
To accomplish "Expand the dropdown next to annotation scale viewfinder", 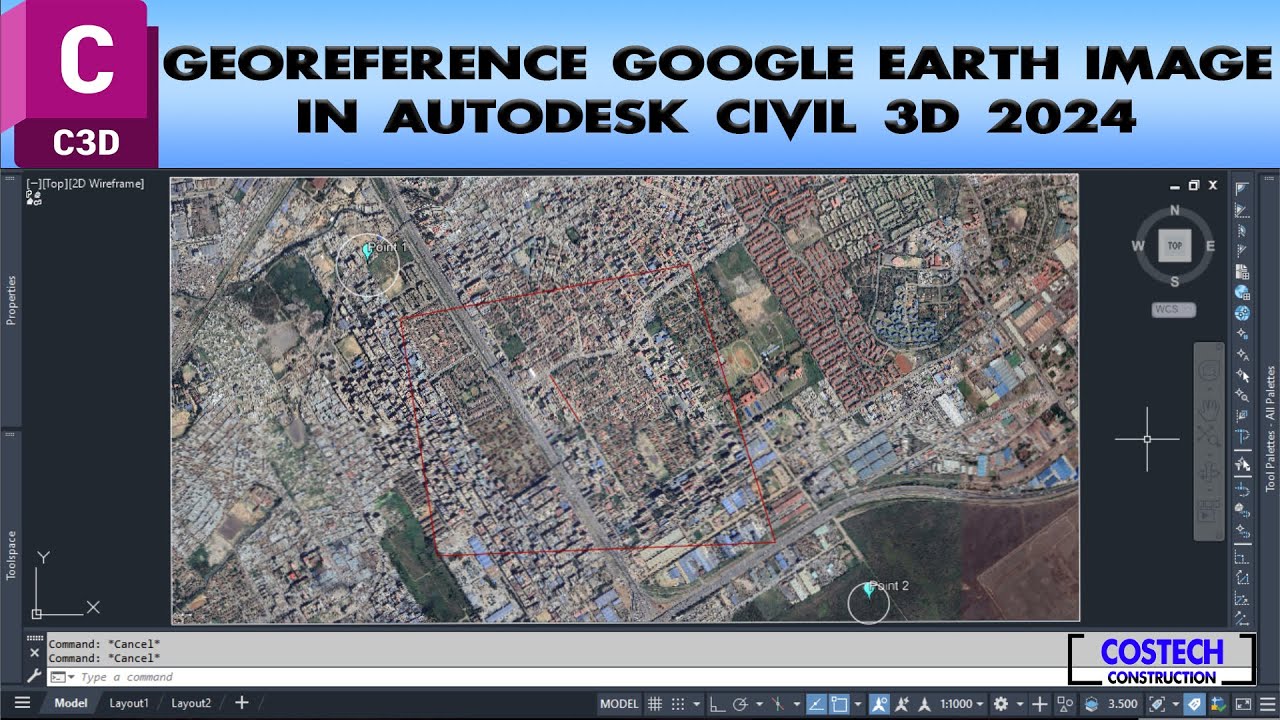I will pyautogui.click(x=1176, y=704).
